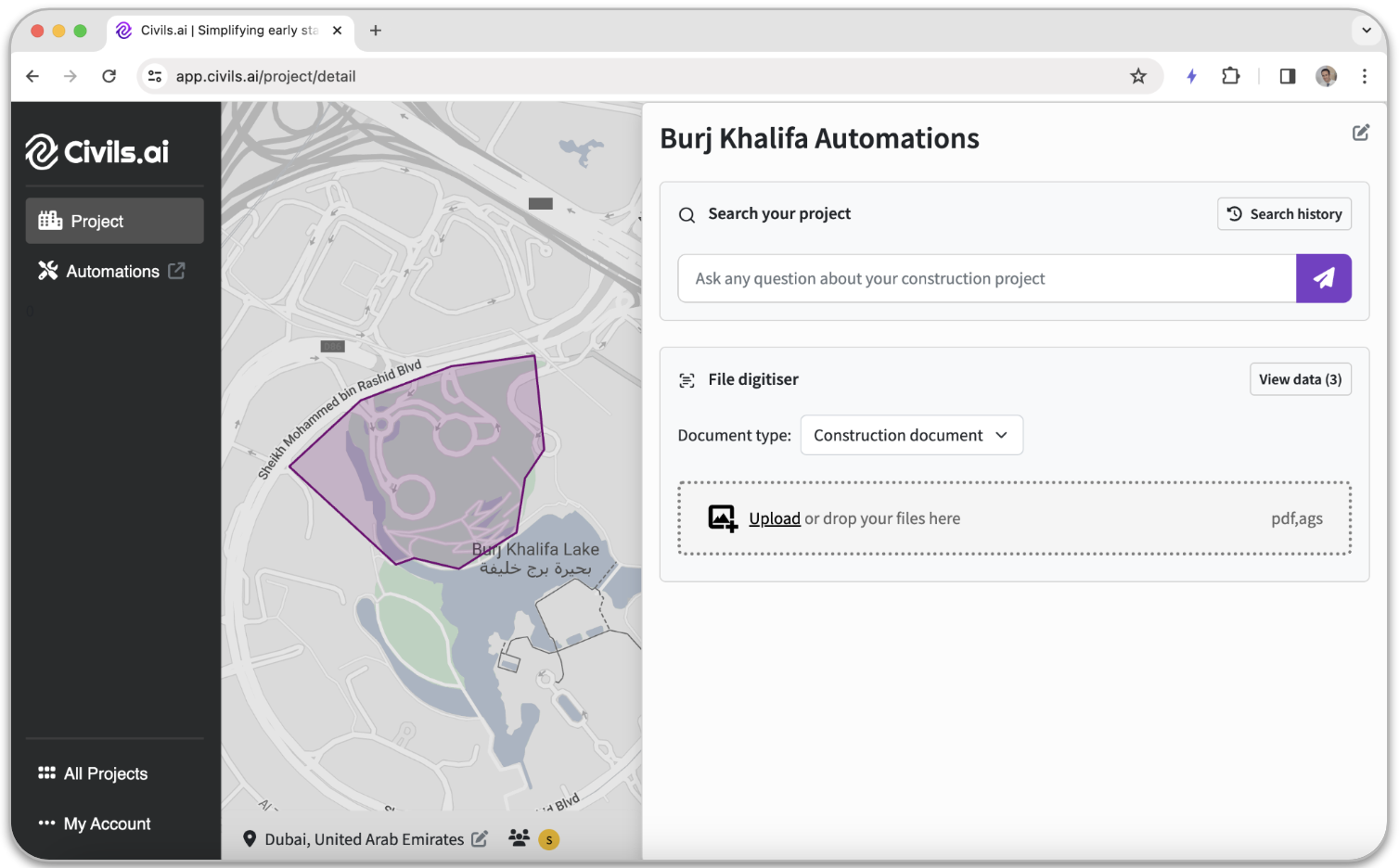The height and width of the screenshot is (868, 1399).
Task: Open My Account menu
Action: click(94, 823)
